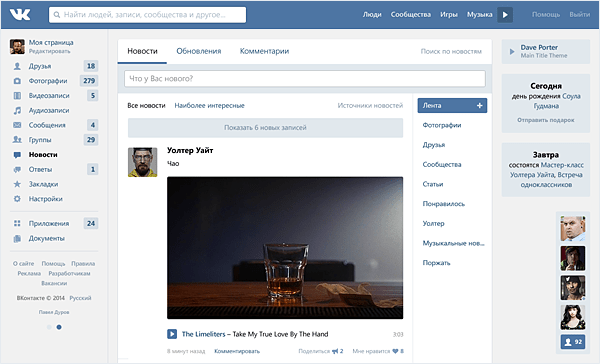Select the second page indicator dot
The image size is (600, 364).
pyautogui.click(x=59, y=327)
